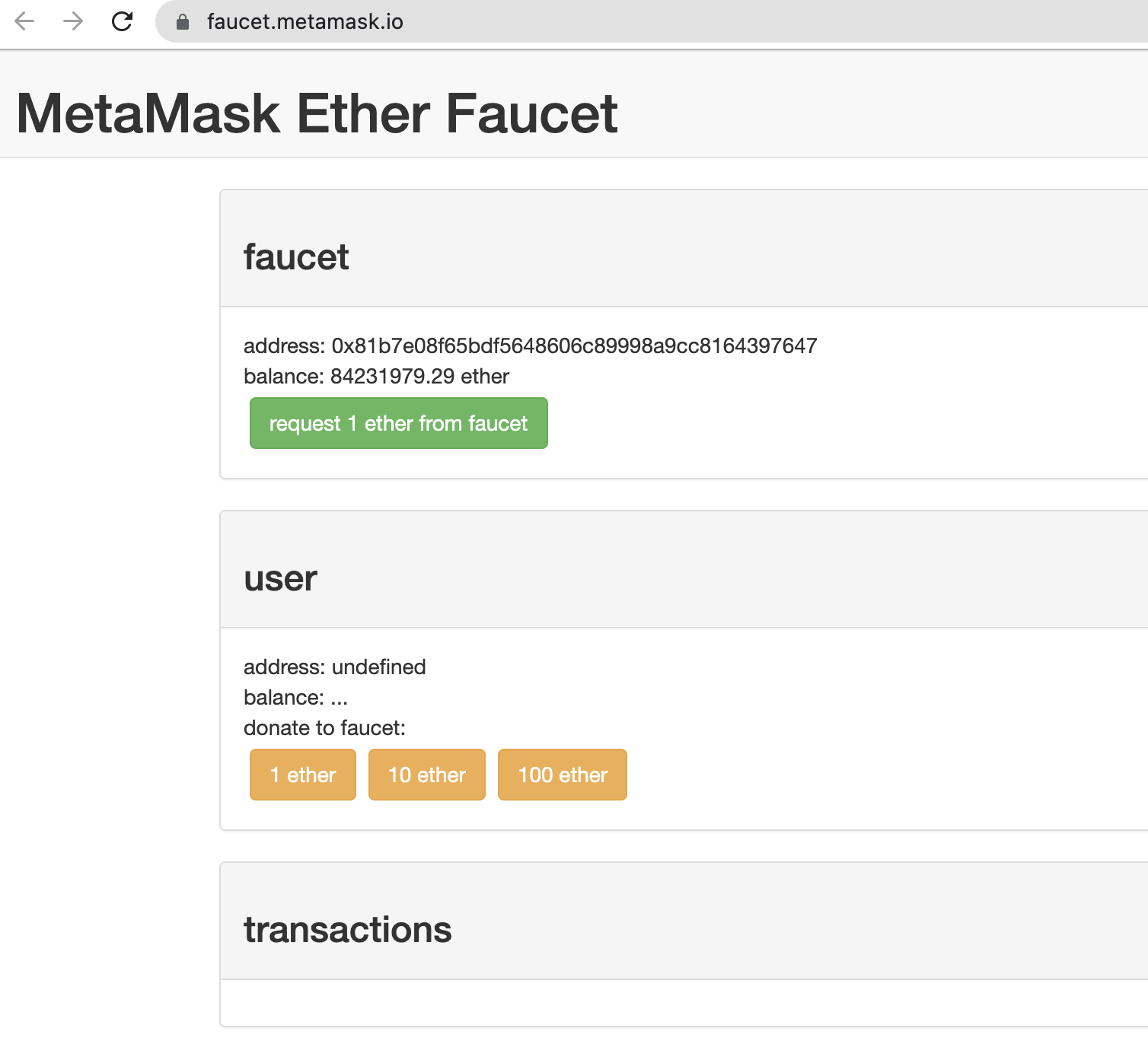Open site info via the lock icon
This screenshot has width=1148, height=1044.
point(183,22)
